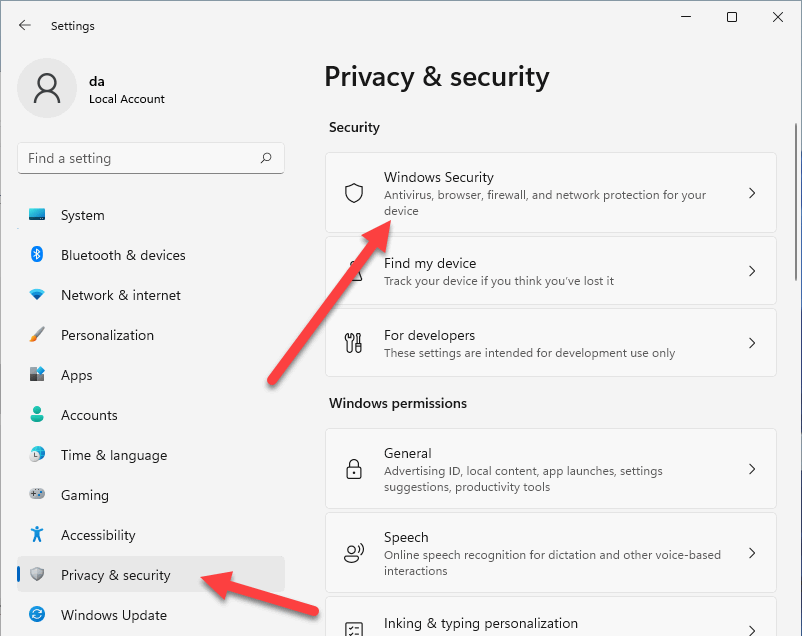Open For developers chevron arrow
Viewport: 802px width, 636px height.
pyautogui.click(x=752, y=343)
